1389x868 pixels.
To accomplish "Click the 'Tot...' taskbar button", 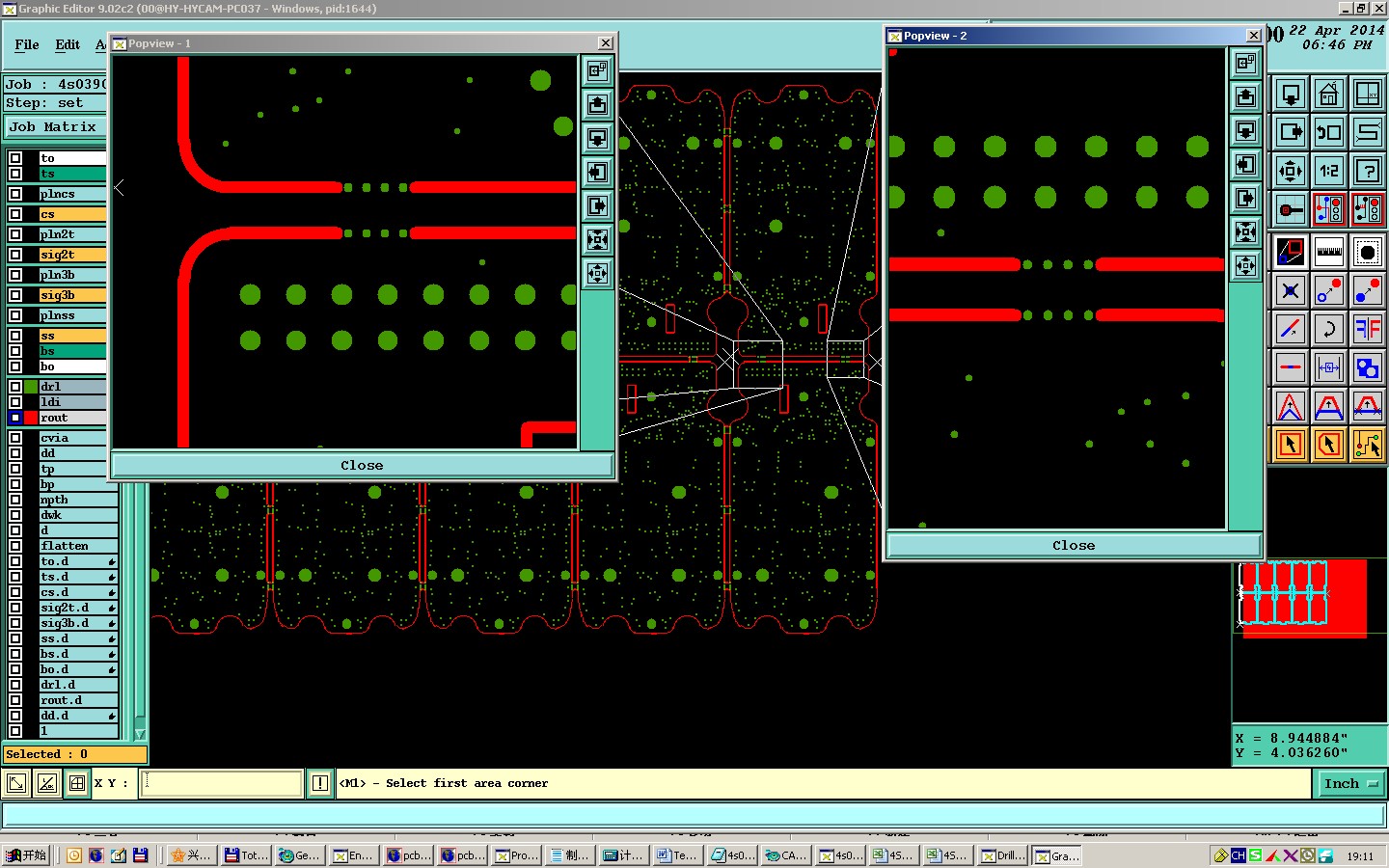I will (247, 855).
